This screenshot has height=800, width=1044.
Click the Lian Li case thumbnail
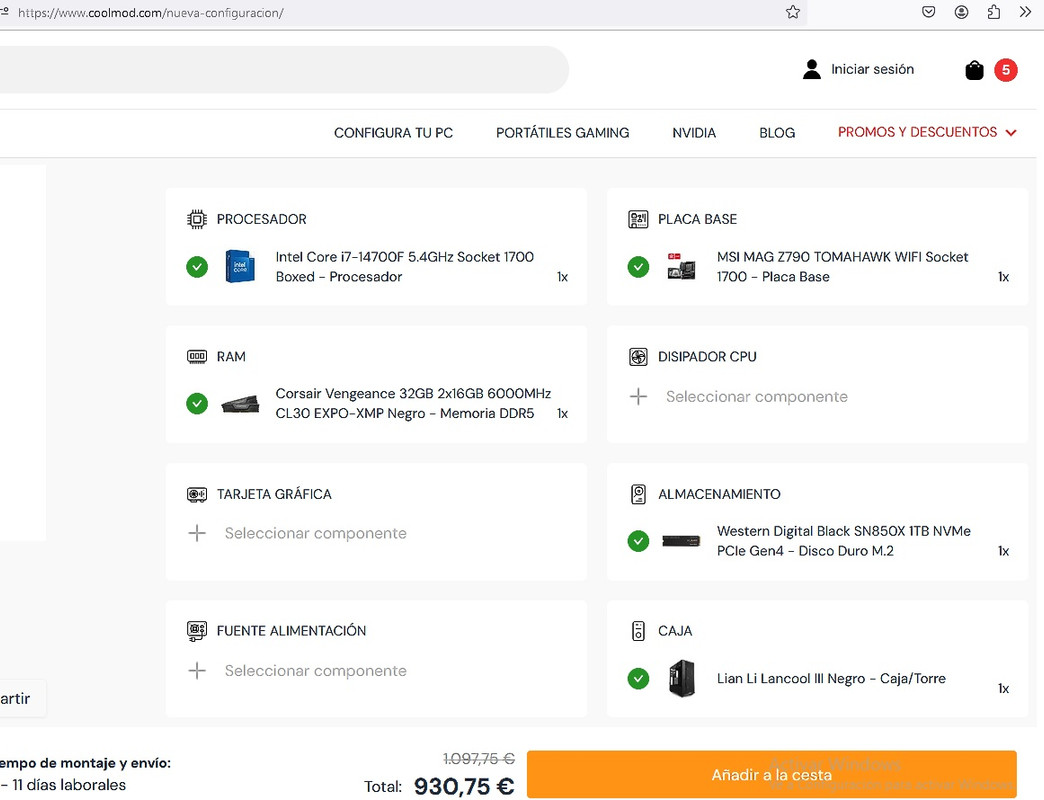(682, 679)
